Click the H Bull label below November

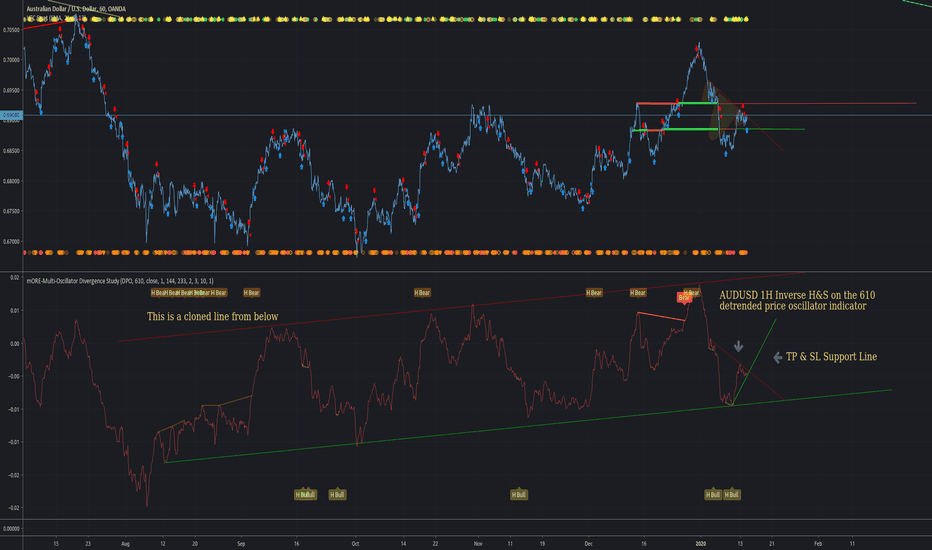click(x=518, y=494)
